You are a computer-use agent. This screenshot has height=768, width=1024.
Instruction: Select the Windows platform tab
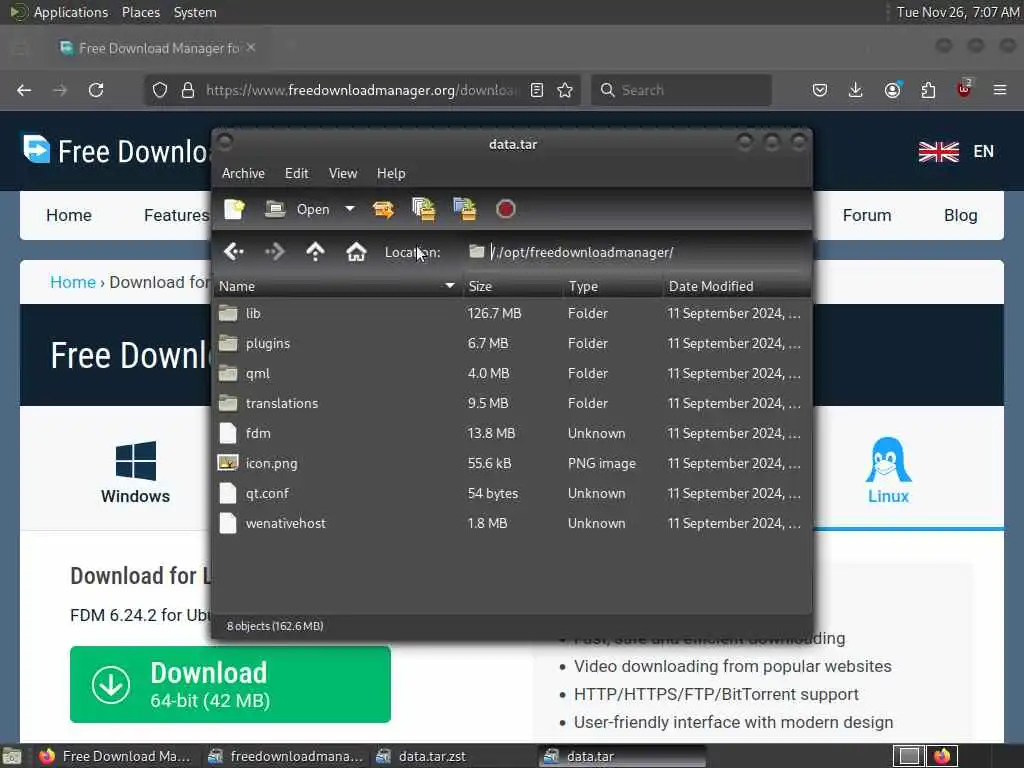[135, 473]
